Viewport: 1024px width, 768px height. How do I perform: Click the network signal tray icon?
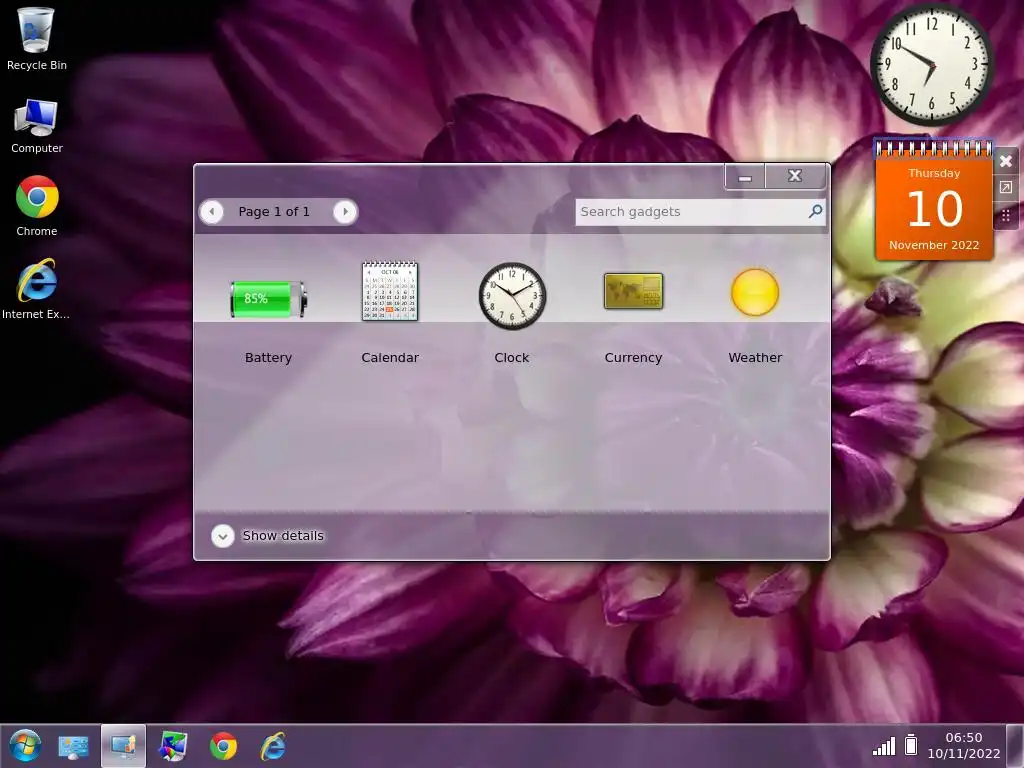coord(884,746)
